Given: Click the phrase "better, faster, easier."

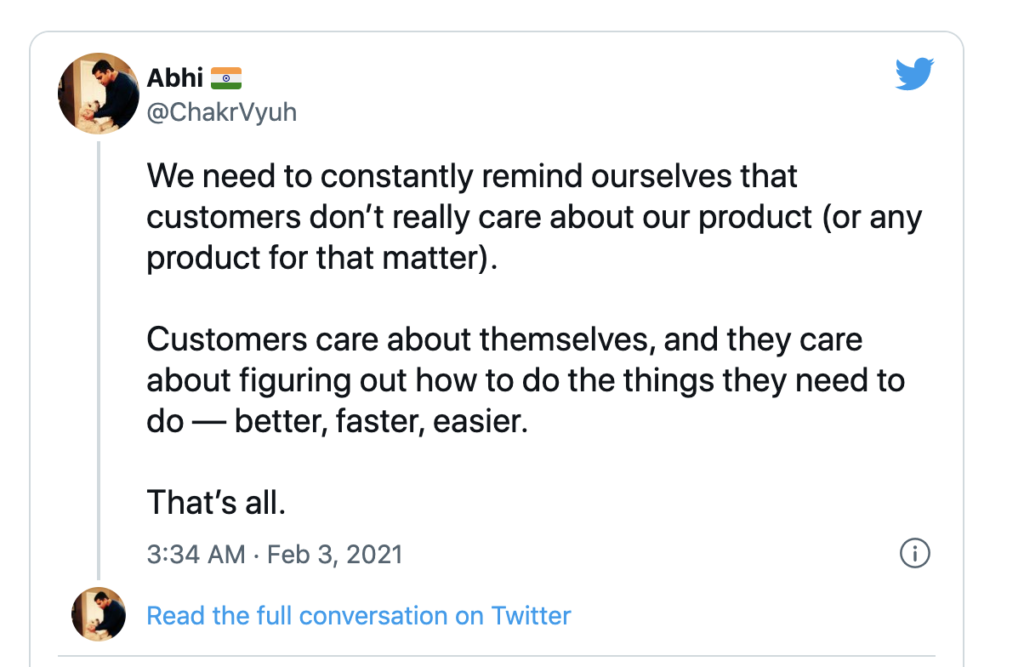Looking at the screenshot, I should (x=380, y=421).
